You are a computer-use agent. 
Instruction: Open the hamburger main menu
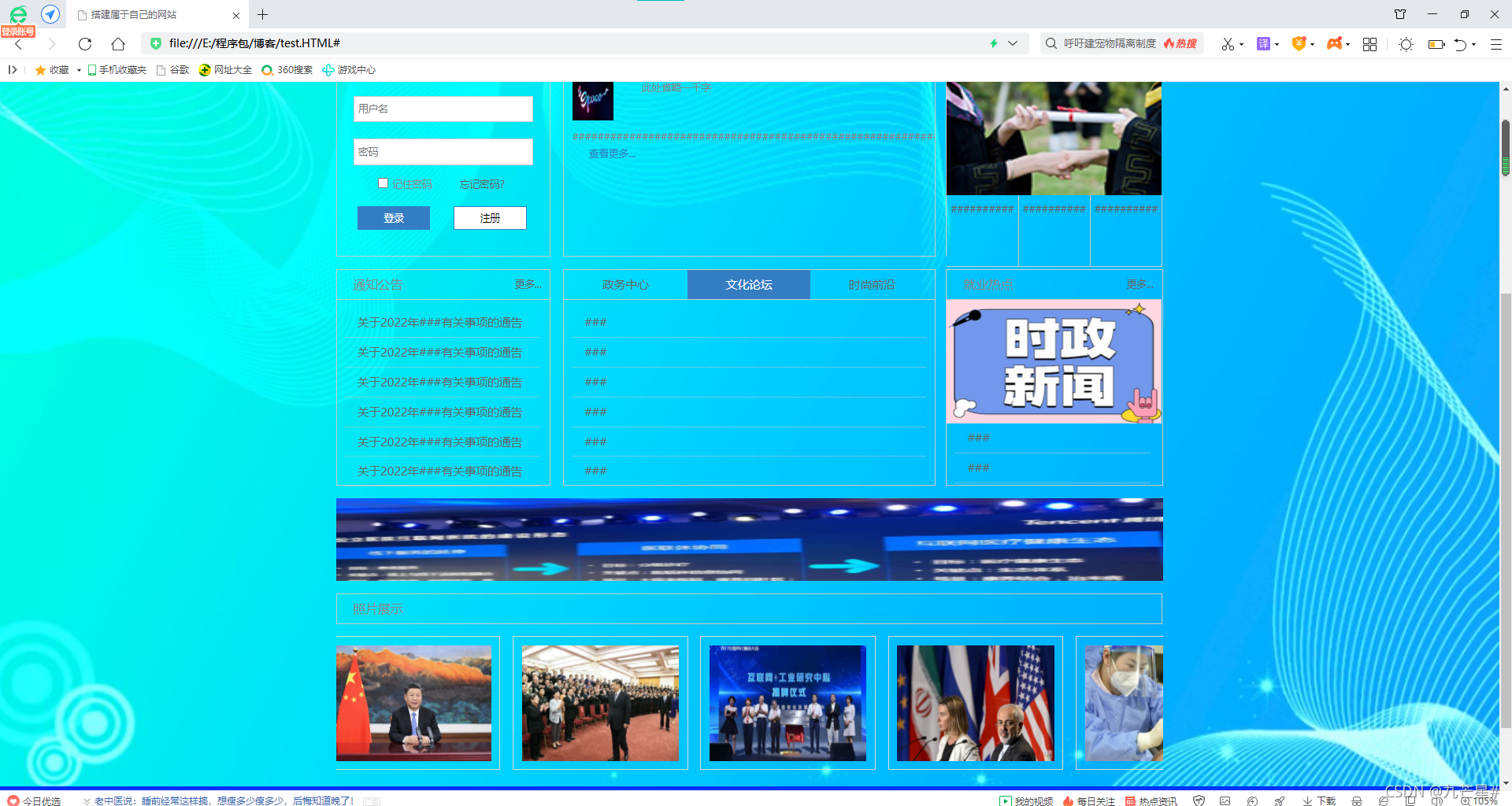1496,44
